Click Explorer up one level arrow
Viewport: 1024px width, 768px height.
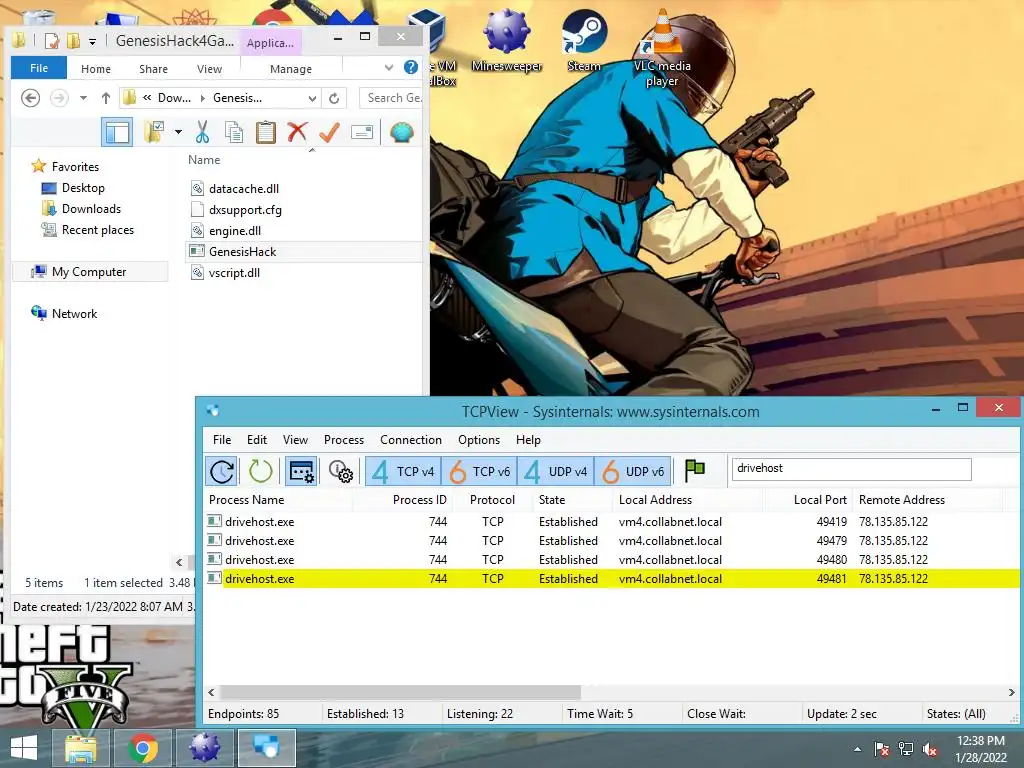[106, 98]
